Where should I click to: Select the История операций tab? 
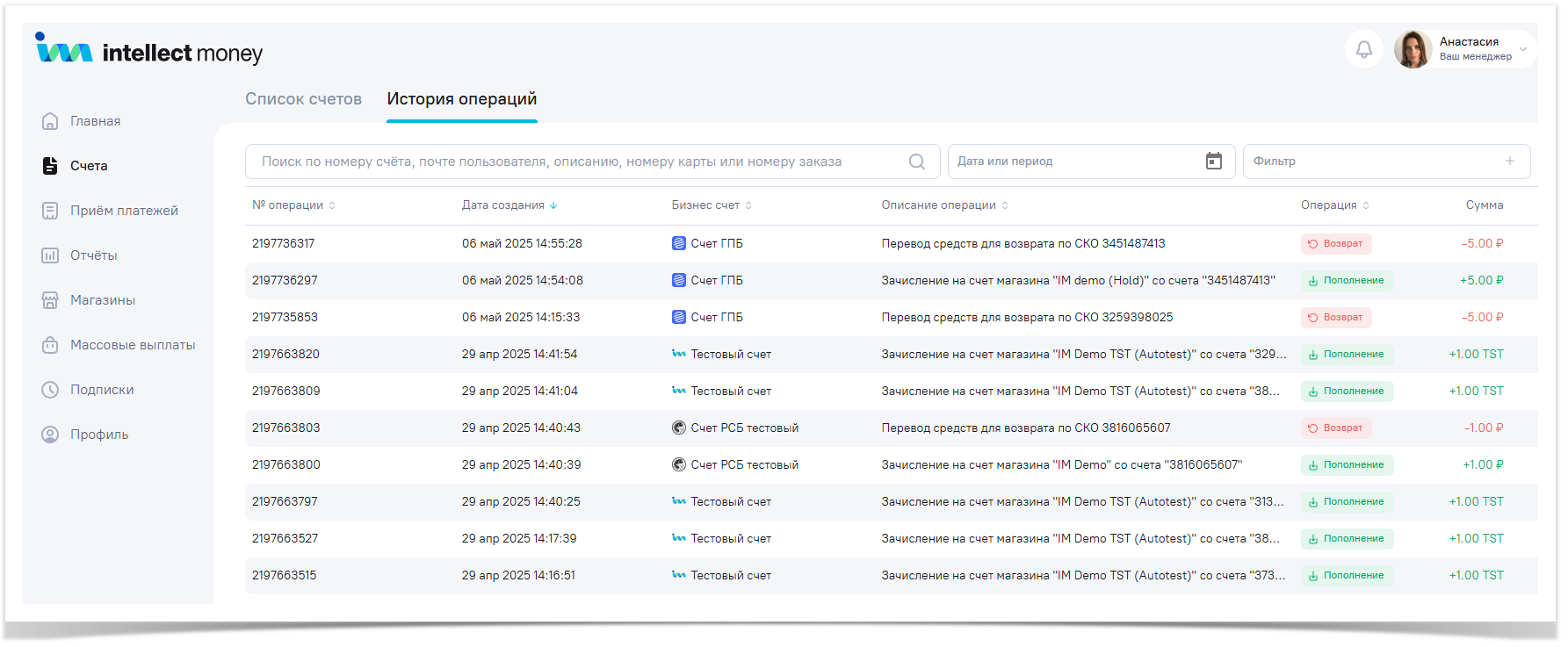(x=461, y=99)
